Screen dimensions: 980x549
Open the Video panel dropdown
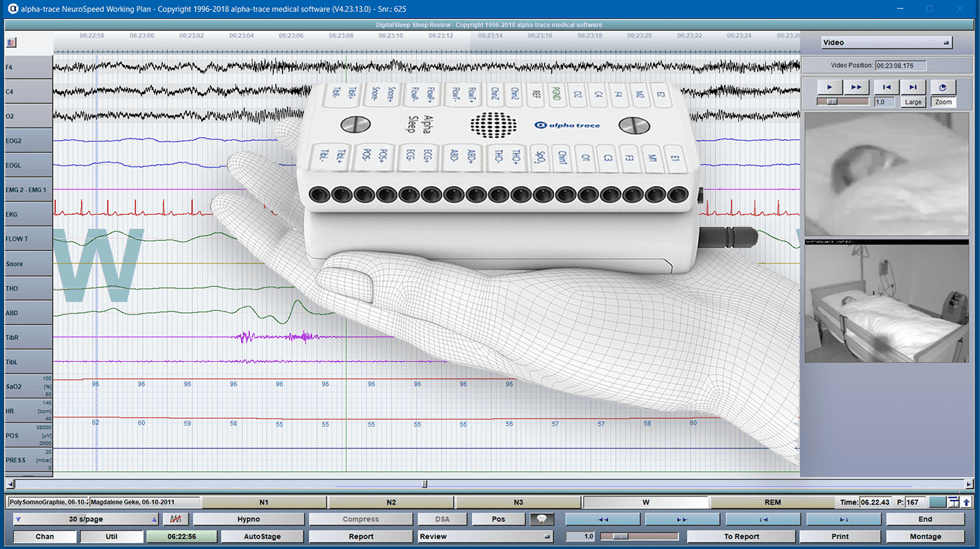click(x=886, y=43)
